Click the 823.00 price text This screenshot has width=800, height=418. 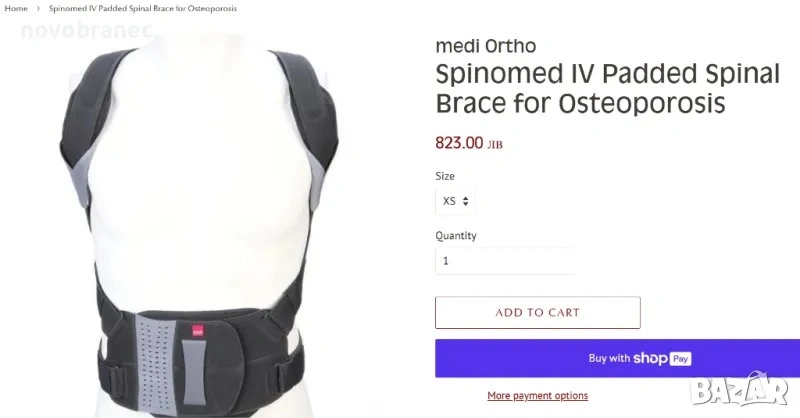pyautogui.click(x=459, y=142)
